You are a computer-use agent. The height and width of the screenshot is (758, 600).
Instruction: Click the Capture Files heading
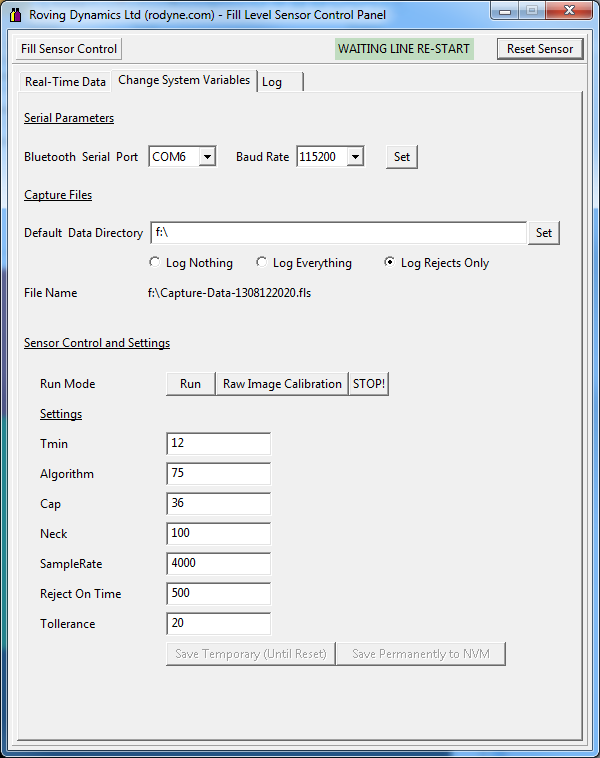click(58, 195)
